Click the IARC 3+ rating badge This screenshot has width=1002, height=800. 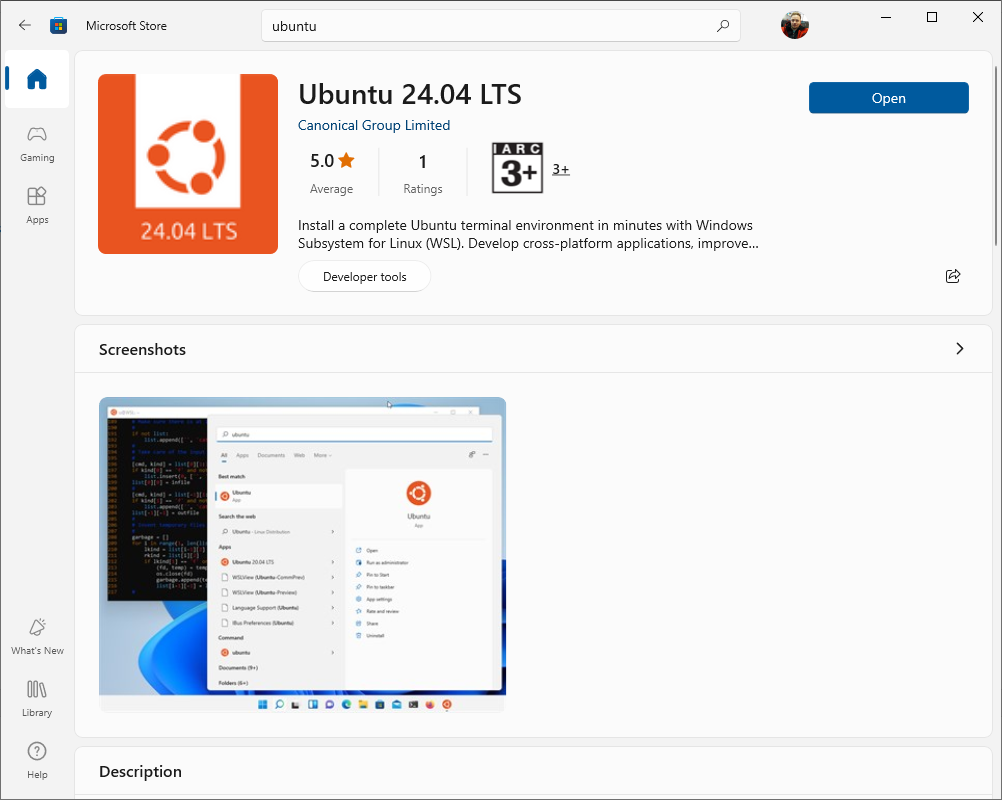click(517, 168)
